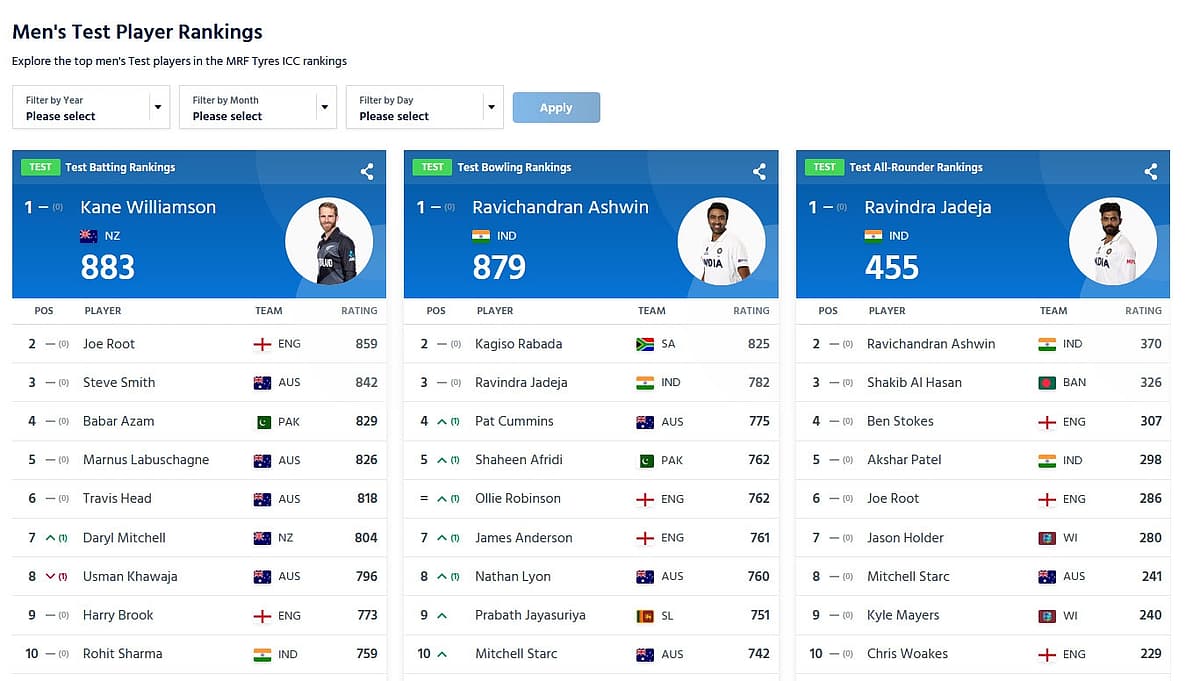
Task: Click Ravichandran Ashwin's circular photo
Action: (x=721, y=241)
